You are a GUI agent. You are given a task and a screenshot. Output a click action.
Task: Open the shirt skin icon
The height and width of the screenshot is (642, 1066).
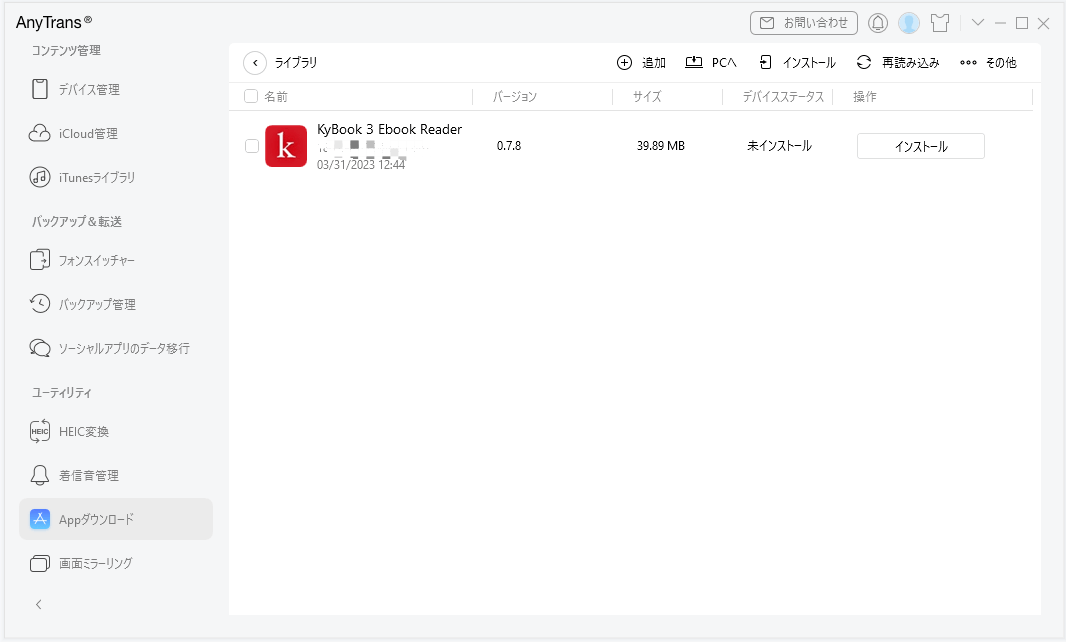[940, 23]
